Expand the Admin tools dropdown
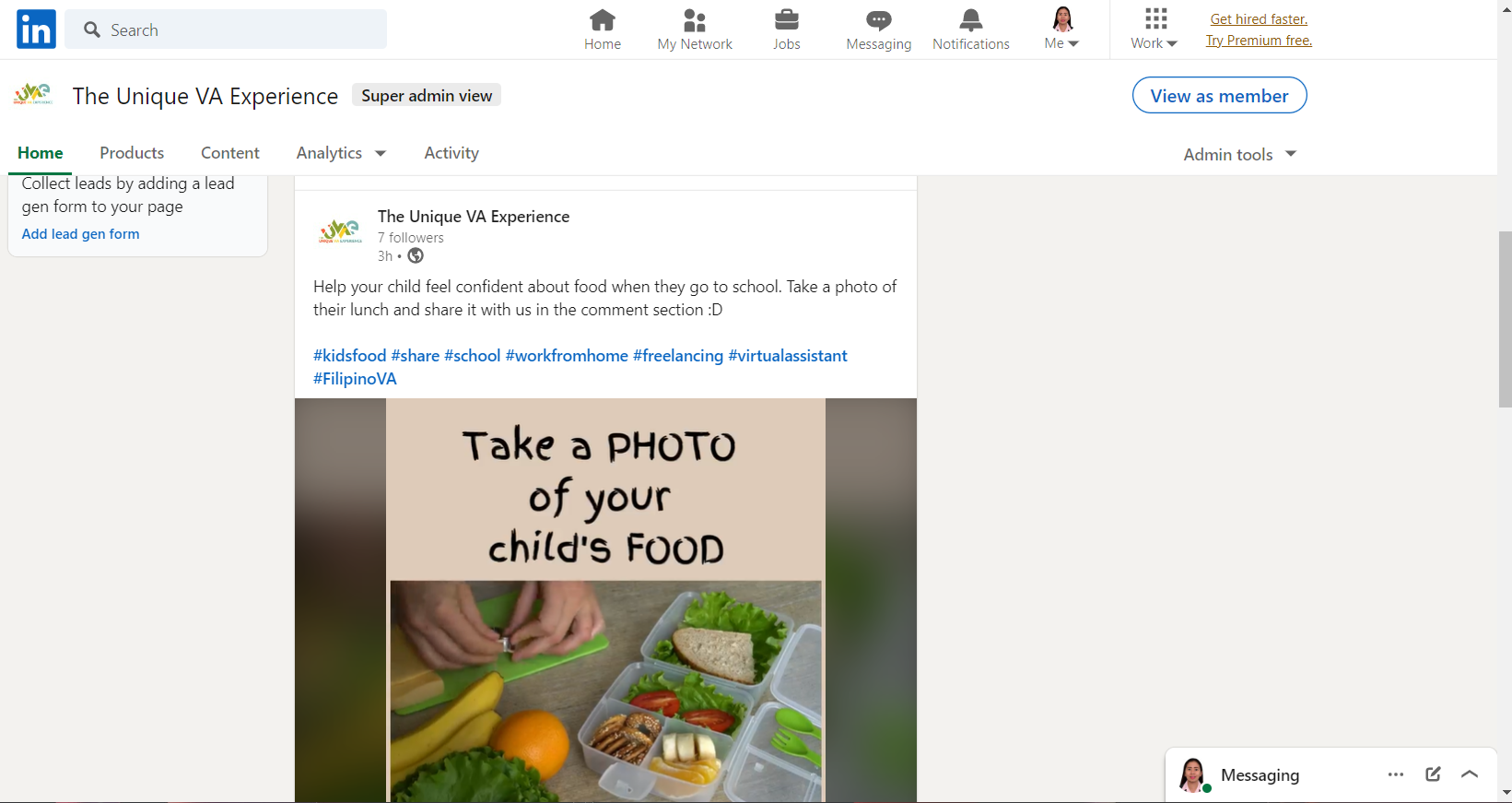The image size is (1512, 803). coord(1240,154)
